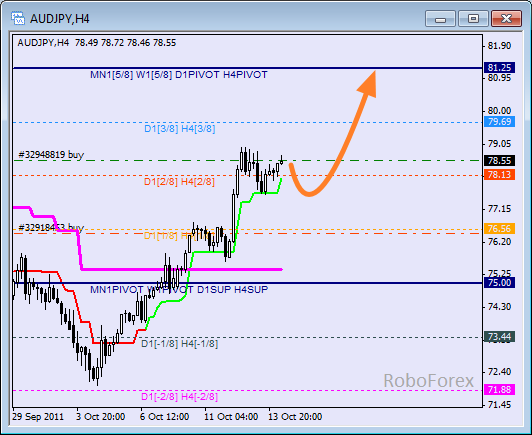Click the 75.00 navy price tag
Viewport: 532px width, 435px height.
499,282
